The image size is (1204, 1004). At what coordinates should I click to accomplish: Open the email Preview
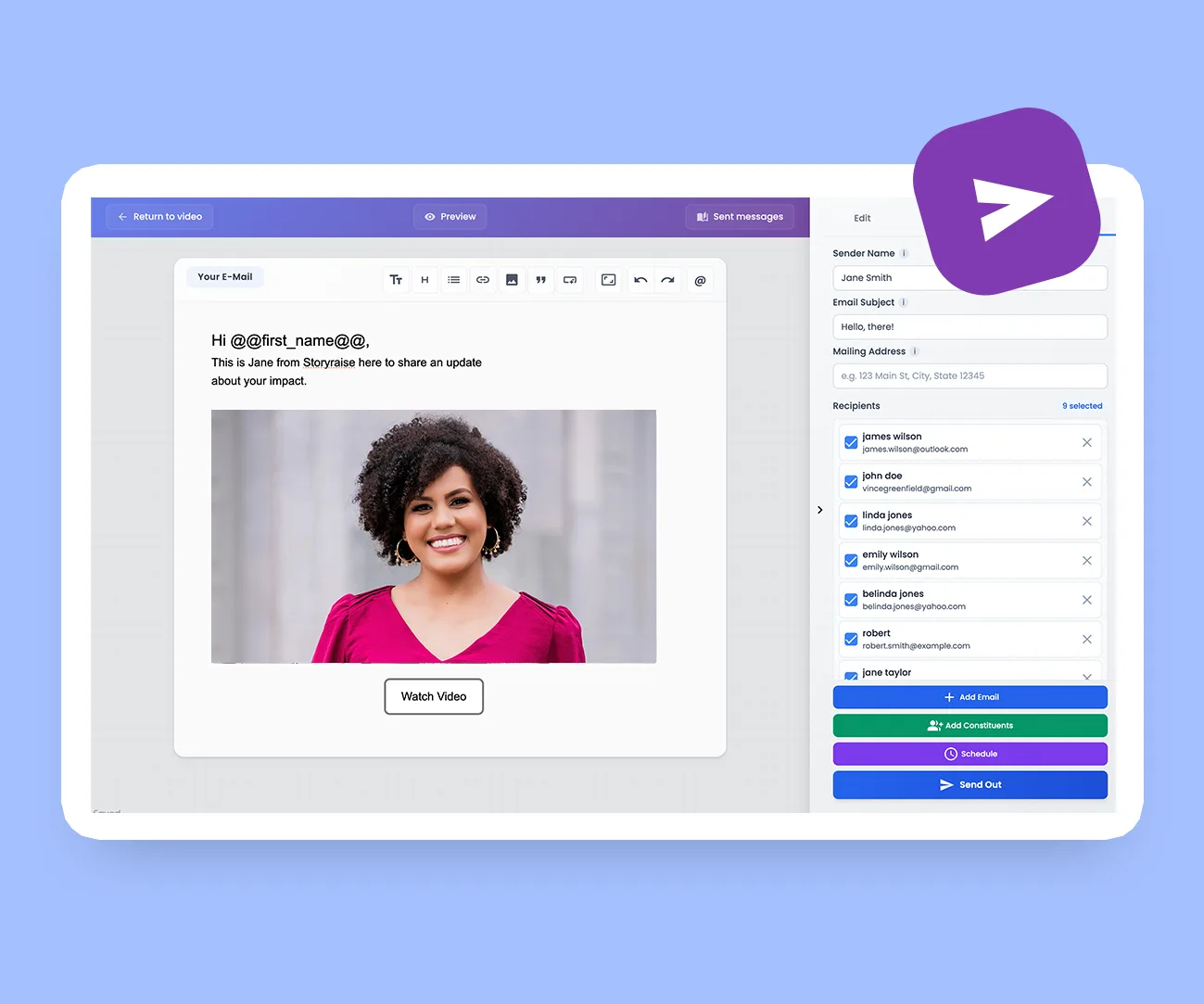(x=450, y=217)
